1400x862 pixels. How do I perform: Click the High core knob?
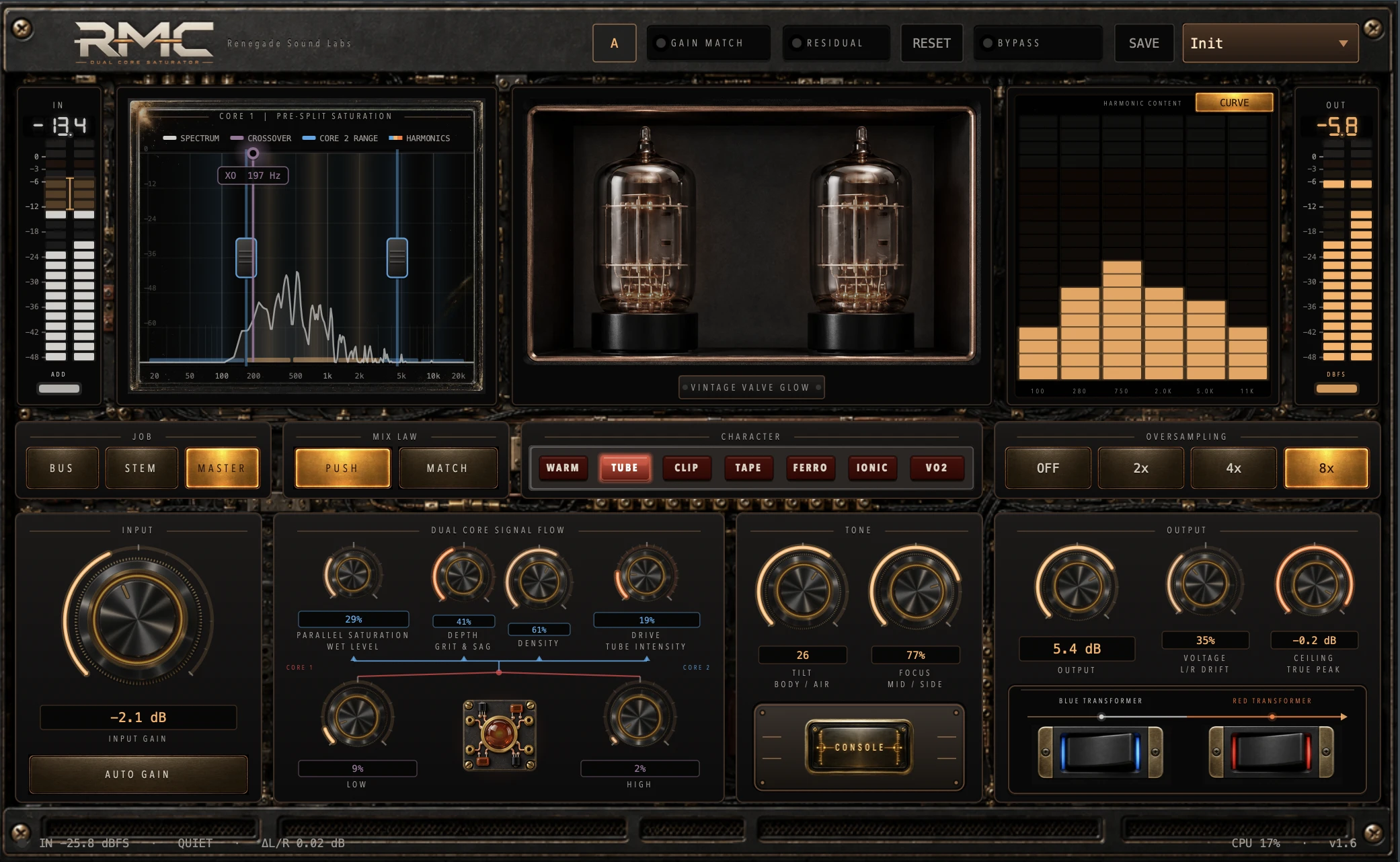click(x=639, y=717)
